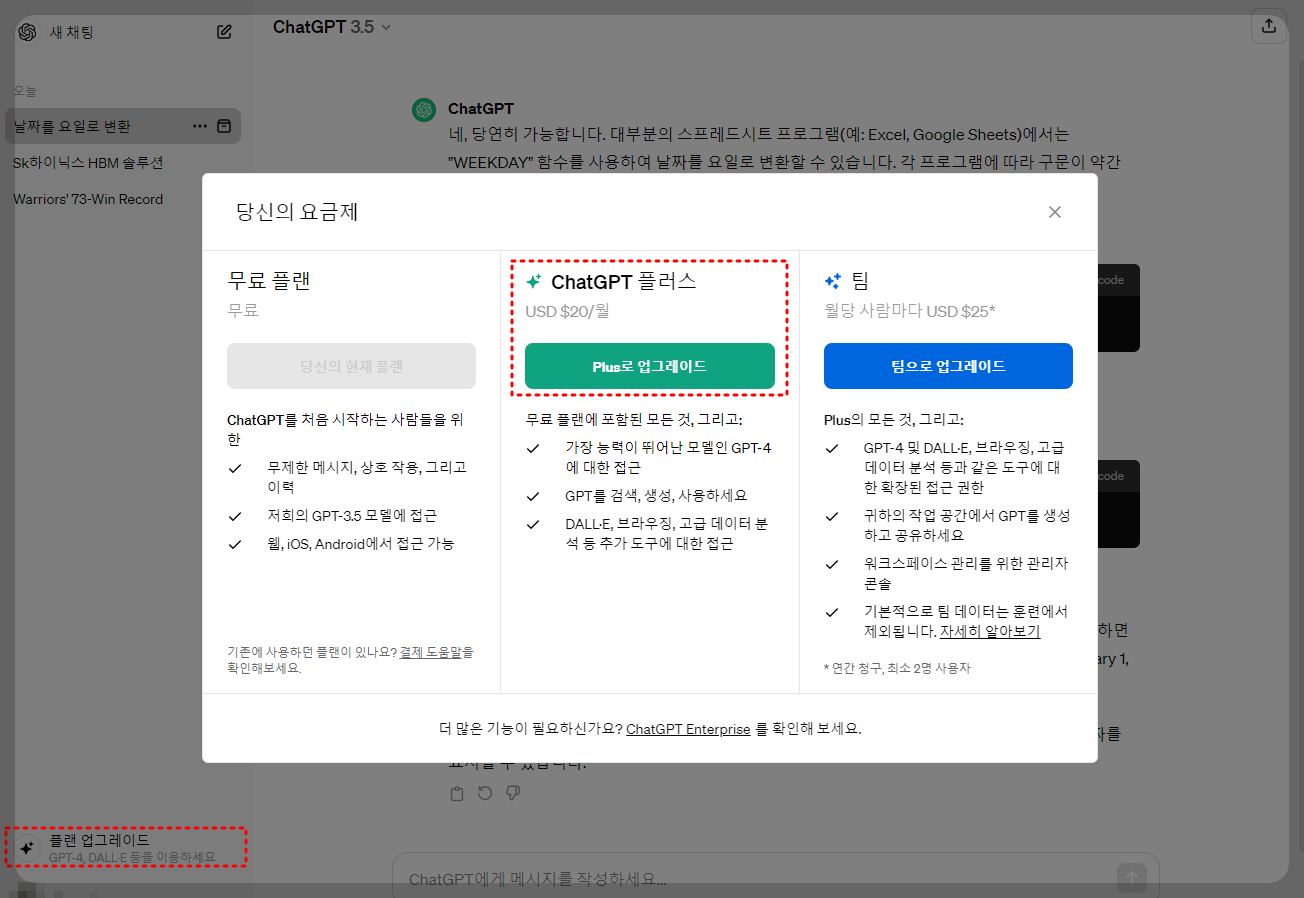The image size is (1304, 898).
Task: Click the blue sparkle next to 팀
Action: tap(832, 282)
